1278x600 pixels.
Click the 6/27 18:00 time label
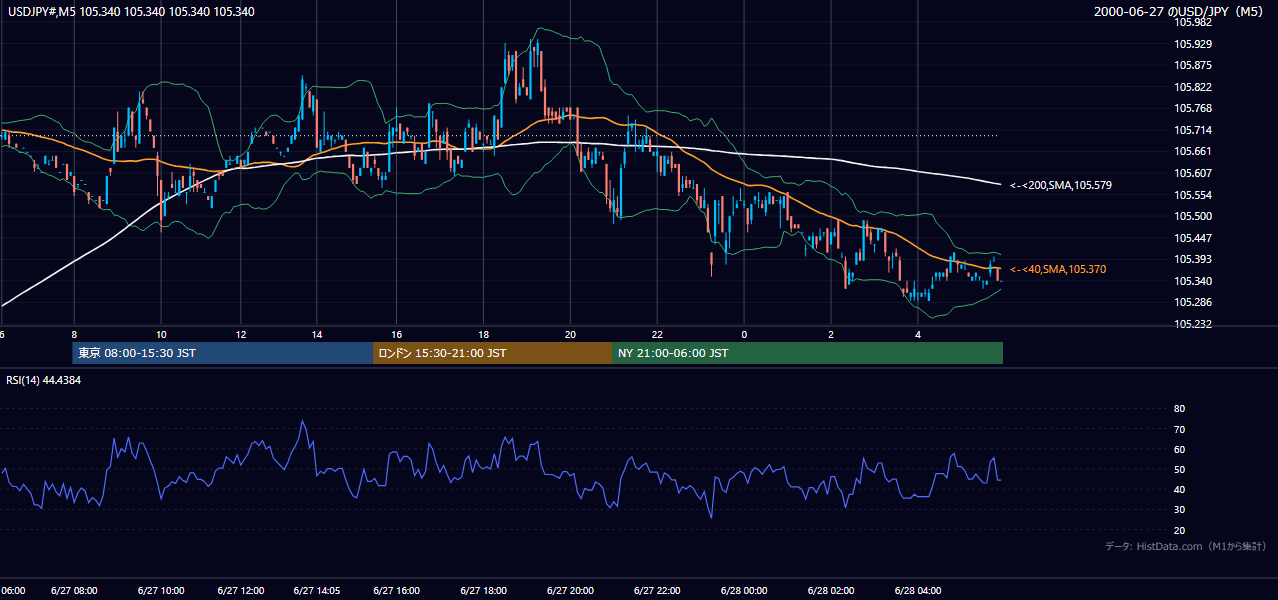point(483,591)
